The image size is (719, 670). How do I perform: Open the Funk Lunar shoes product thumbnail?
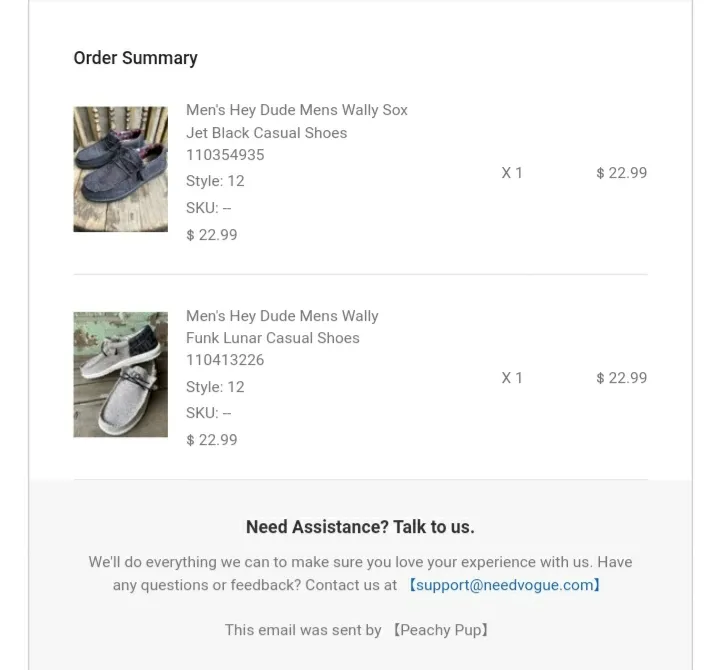[121, 375]
